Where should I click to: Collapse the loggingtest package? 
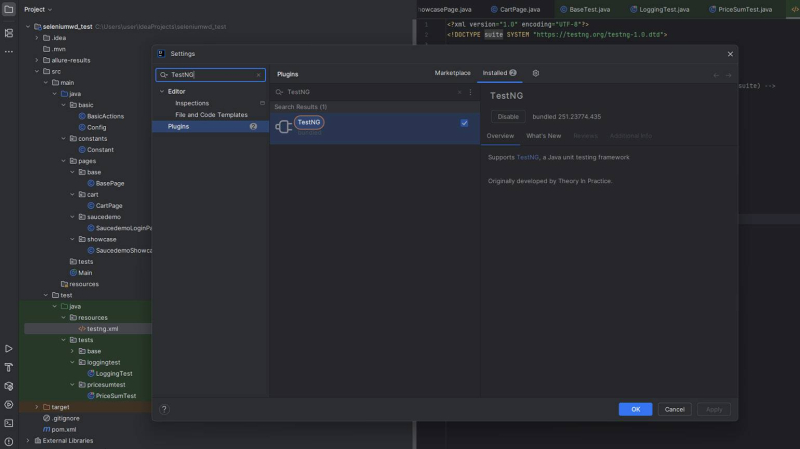click(x=72, y=362)
